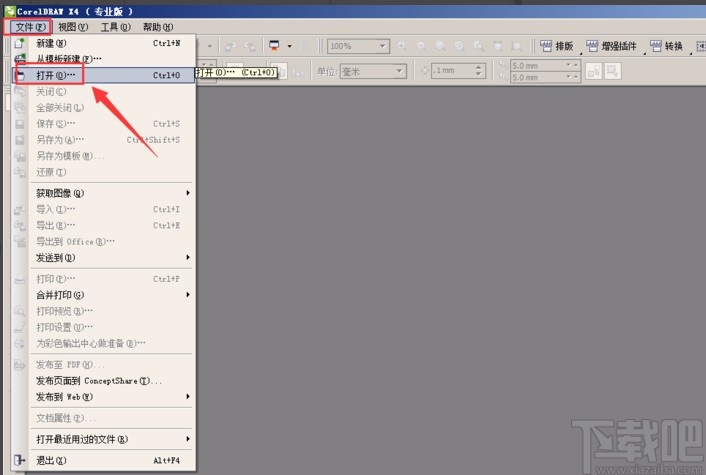
Task: Click the 全部关闭 menu entry
Action: pyautogui.click(x=104, y=108)
